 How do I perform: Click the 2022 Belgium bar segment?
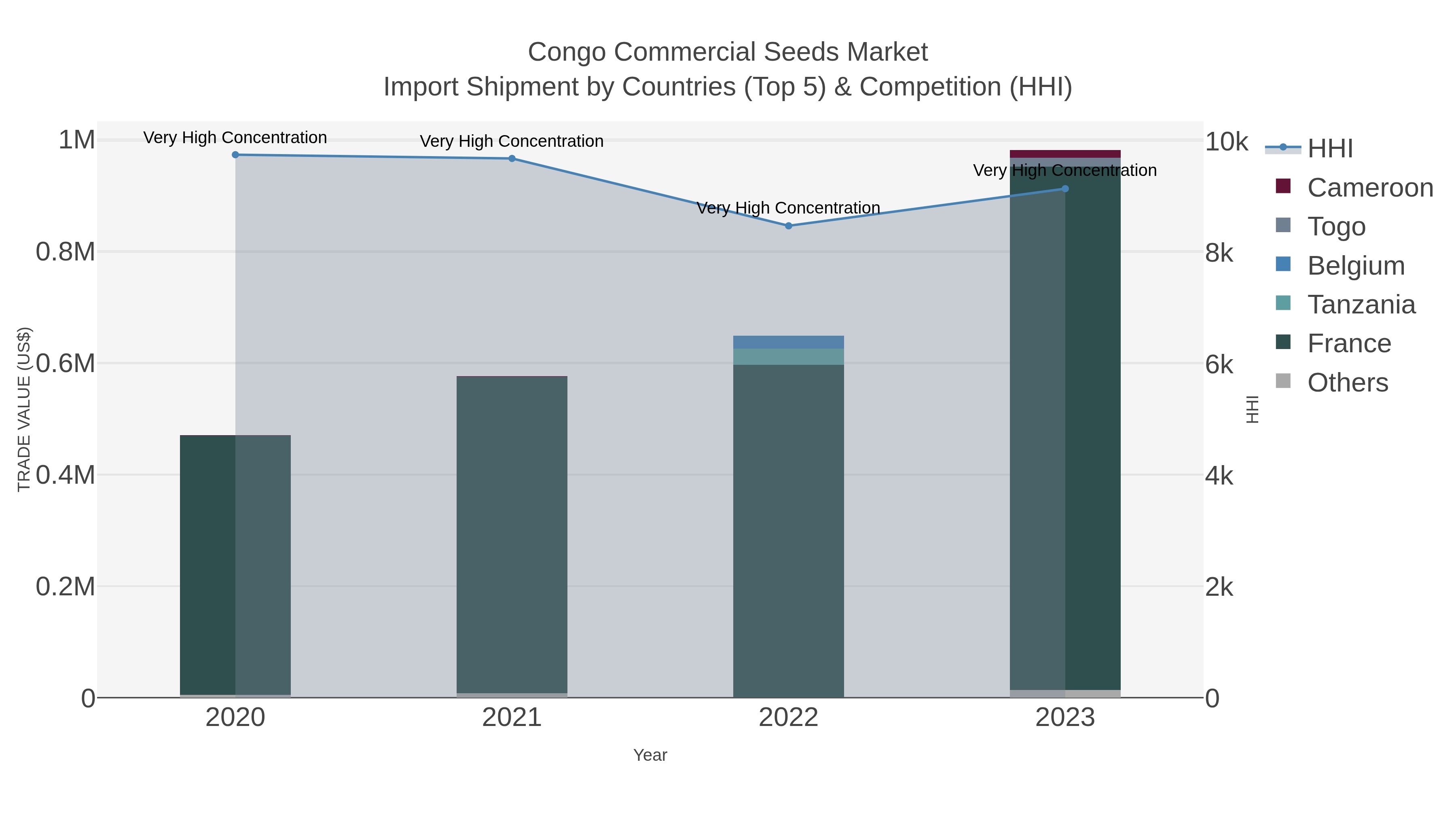point(789,343)
